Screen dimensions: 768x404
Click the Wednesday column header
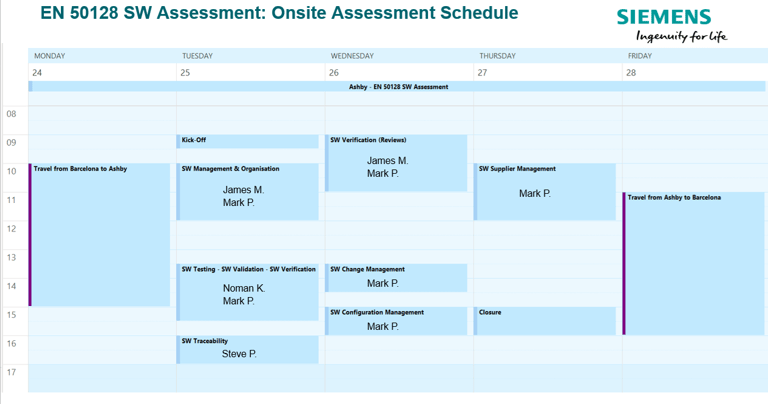352,56
